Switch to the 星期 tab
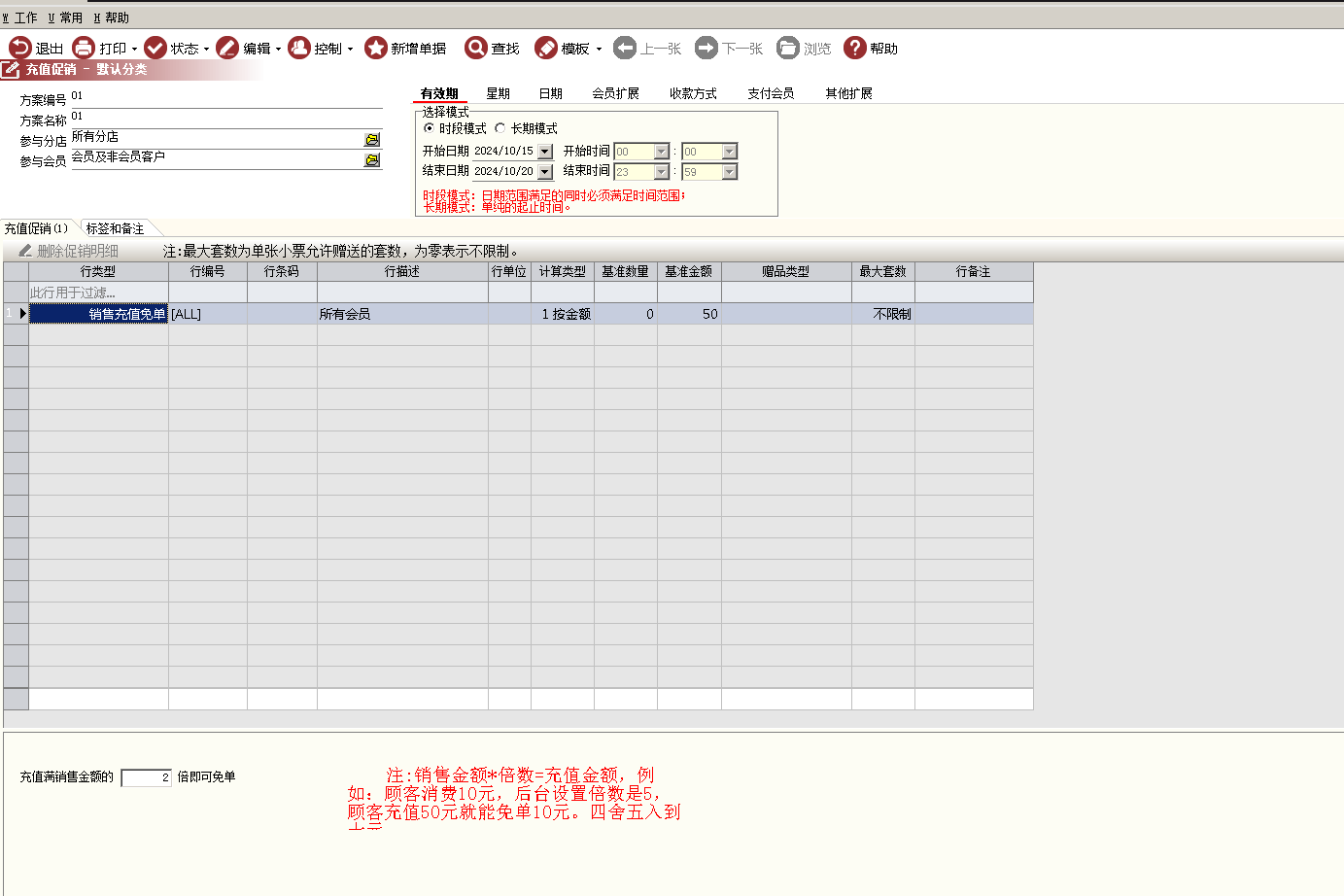The image size is (1344, 896). pyautogui.click(x=498, y=93)
